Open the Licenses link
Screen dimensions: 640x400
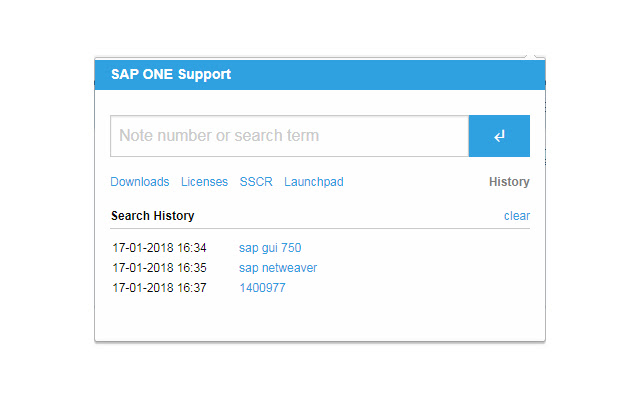[x=204, y=182]
